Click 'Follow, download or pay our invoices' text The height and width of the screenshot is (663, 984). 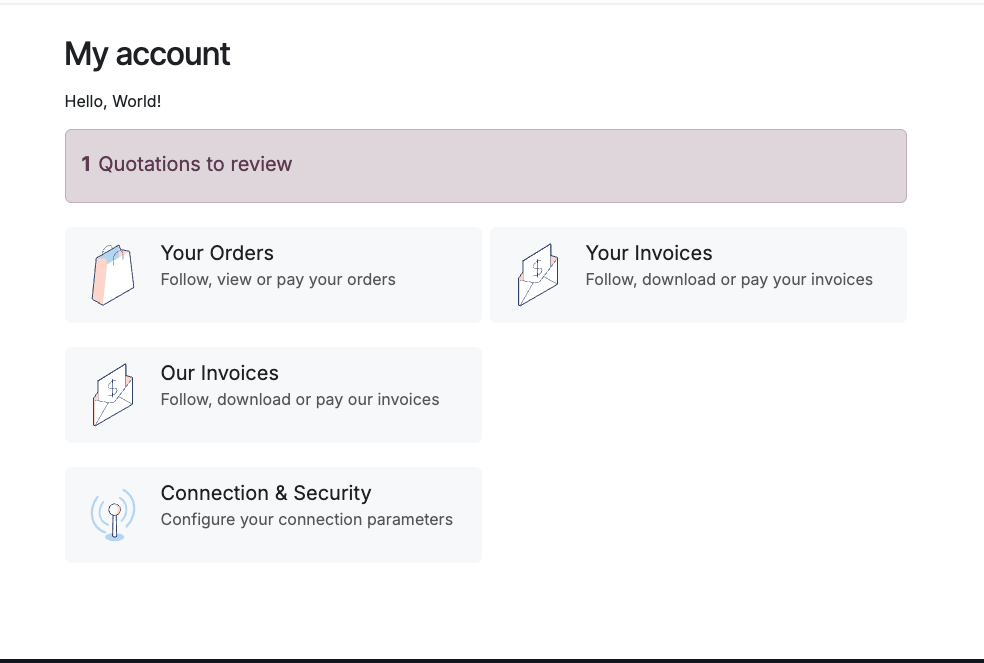(x=300, y=399)
